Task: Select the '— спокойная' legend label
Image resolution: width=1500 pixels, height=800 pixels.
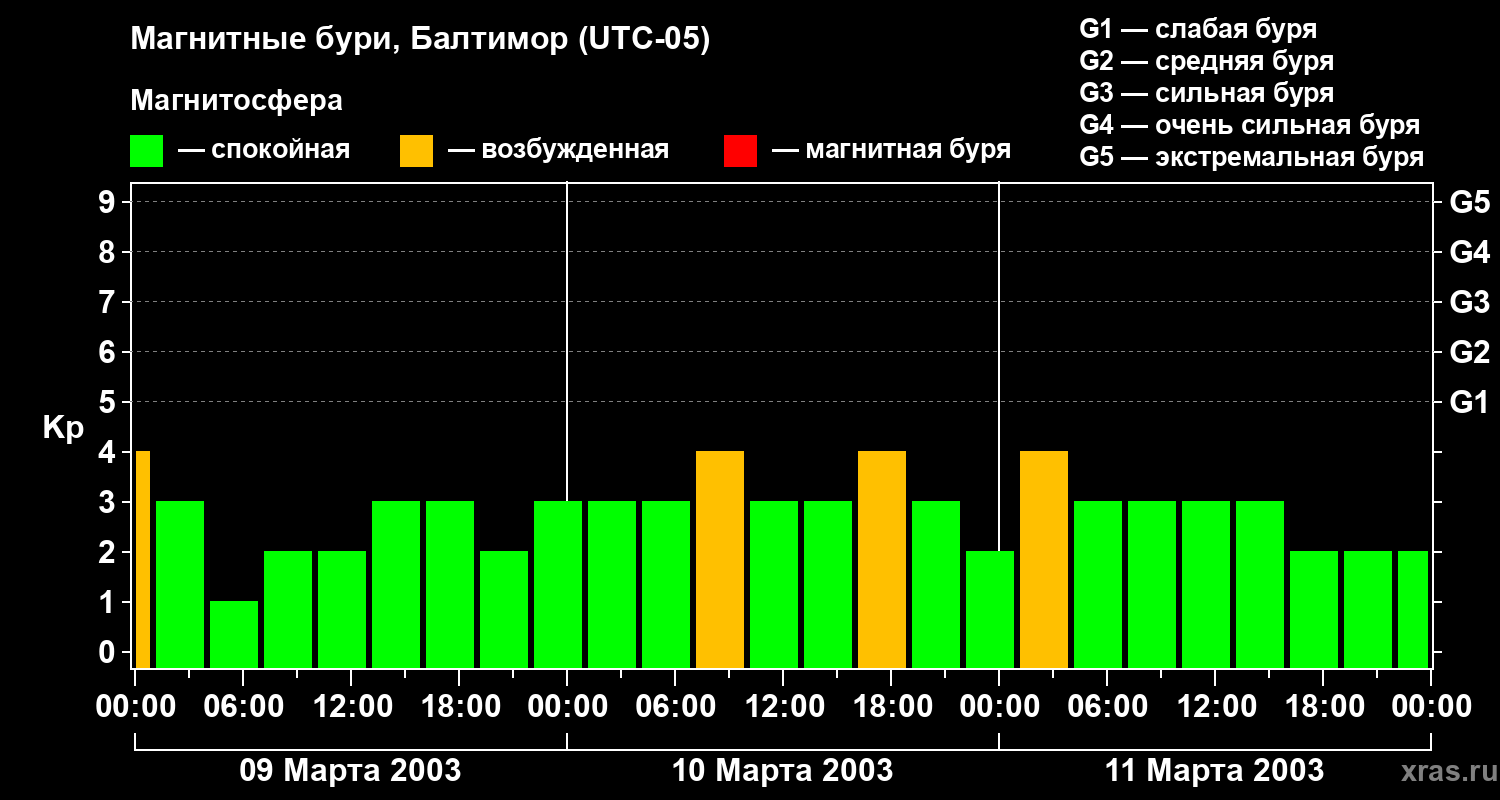Action: pyautogui.click(x=263, y=151)
